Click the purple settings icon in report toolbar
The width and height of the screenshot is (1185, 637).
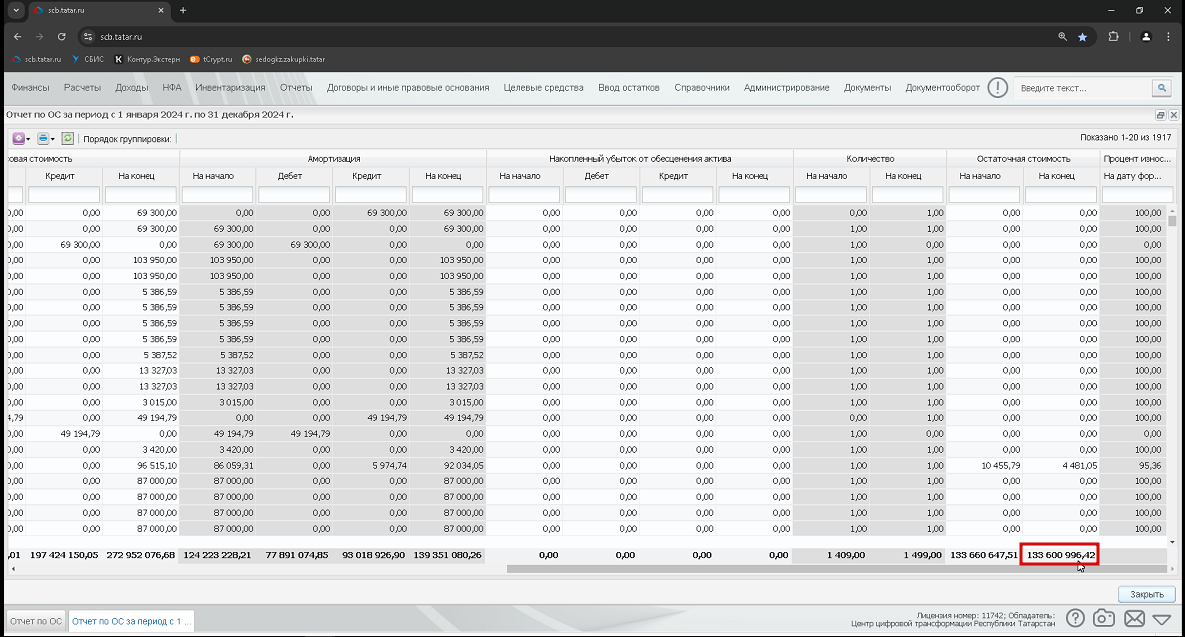pyautogui.click(x=18, y=138)
